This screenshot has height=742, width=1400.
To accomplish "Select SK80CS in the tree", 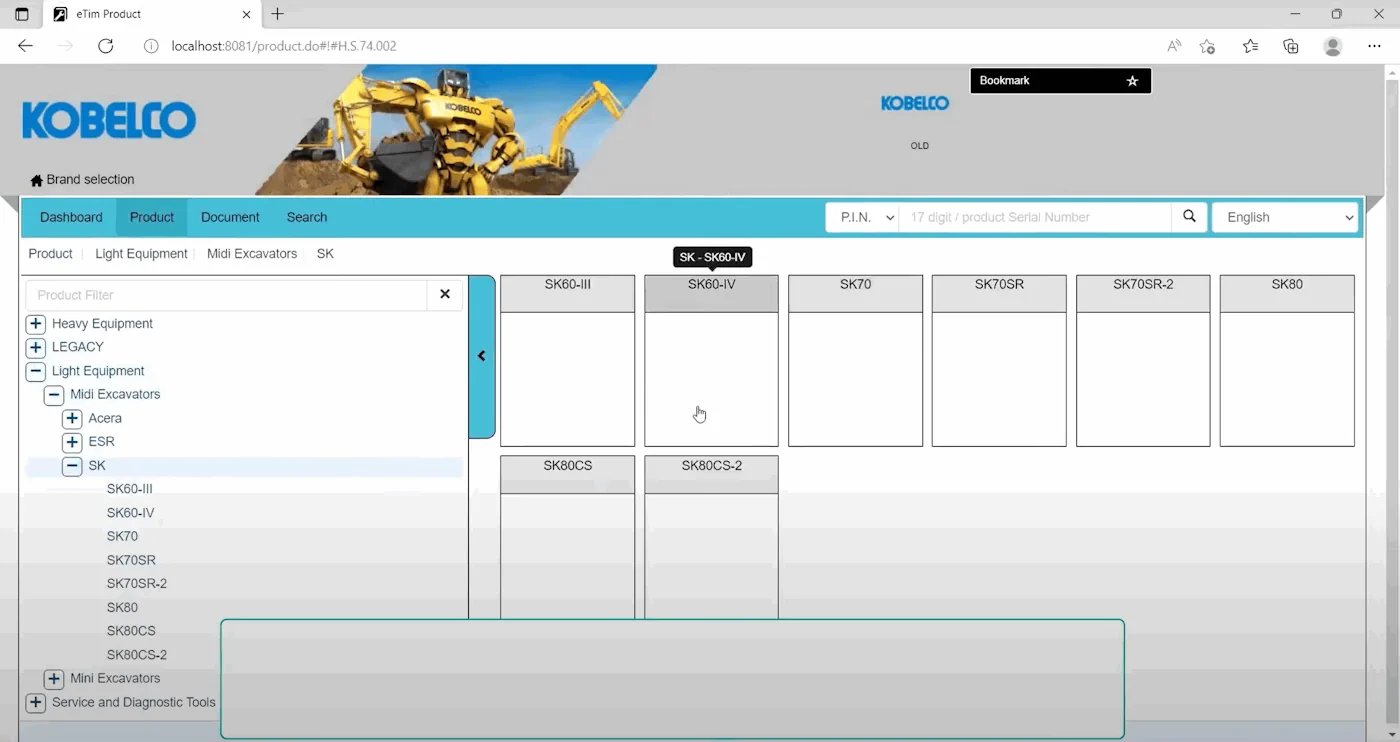I will coord(131,632).
